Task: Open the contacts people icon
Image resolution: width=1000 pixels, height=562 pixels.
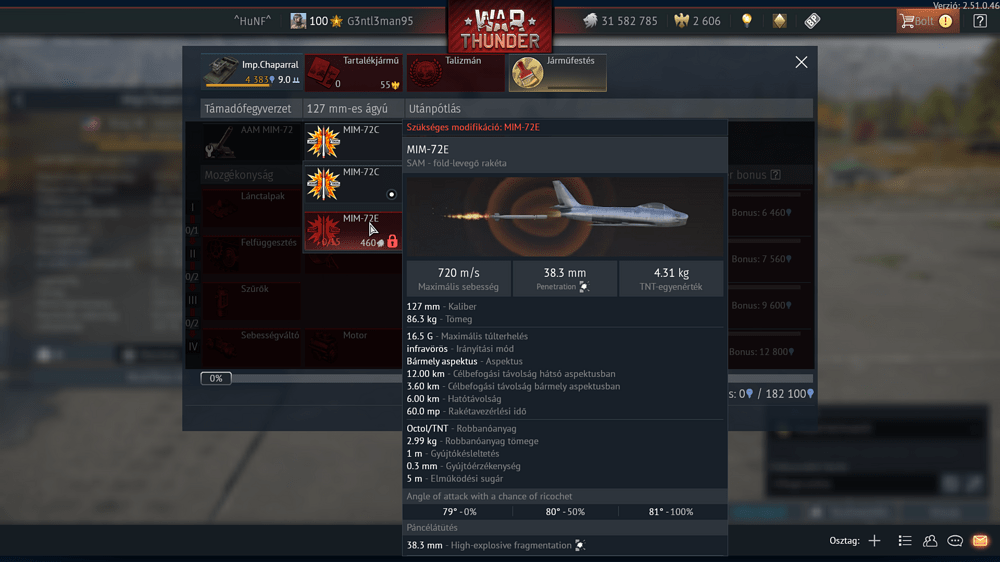Action: [x=930, y=541]
